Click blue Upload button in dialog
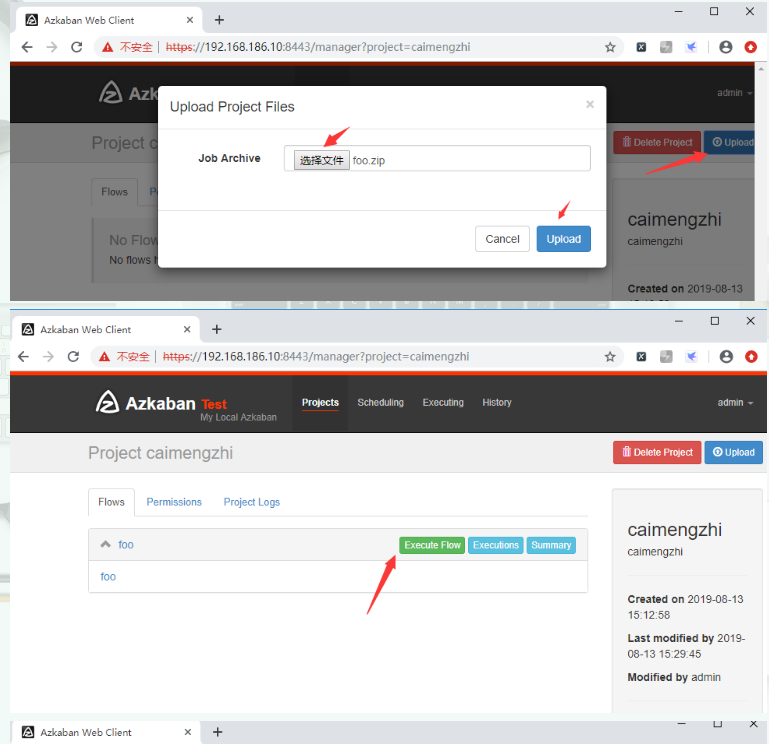 pyautogui.click(x=564, y=239)
